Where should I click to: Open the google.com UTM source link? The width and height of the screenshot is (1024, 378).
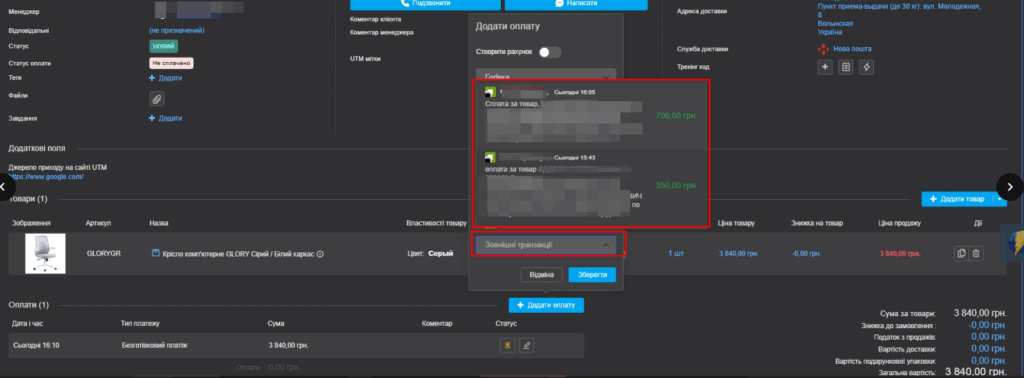46,177
